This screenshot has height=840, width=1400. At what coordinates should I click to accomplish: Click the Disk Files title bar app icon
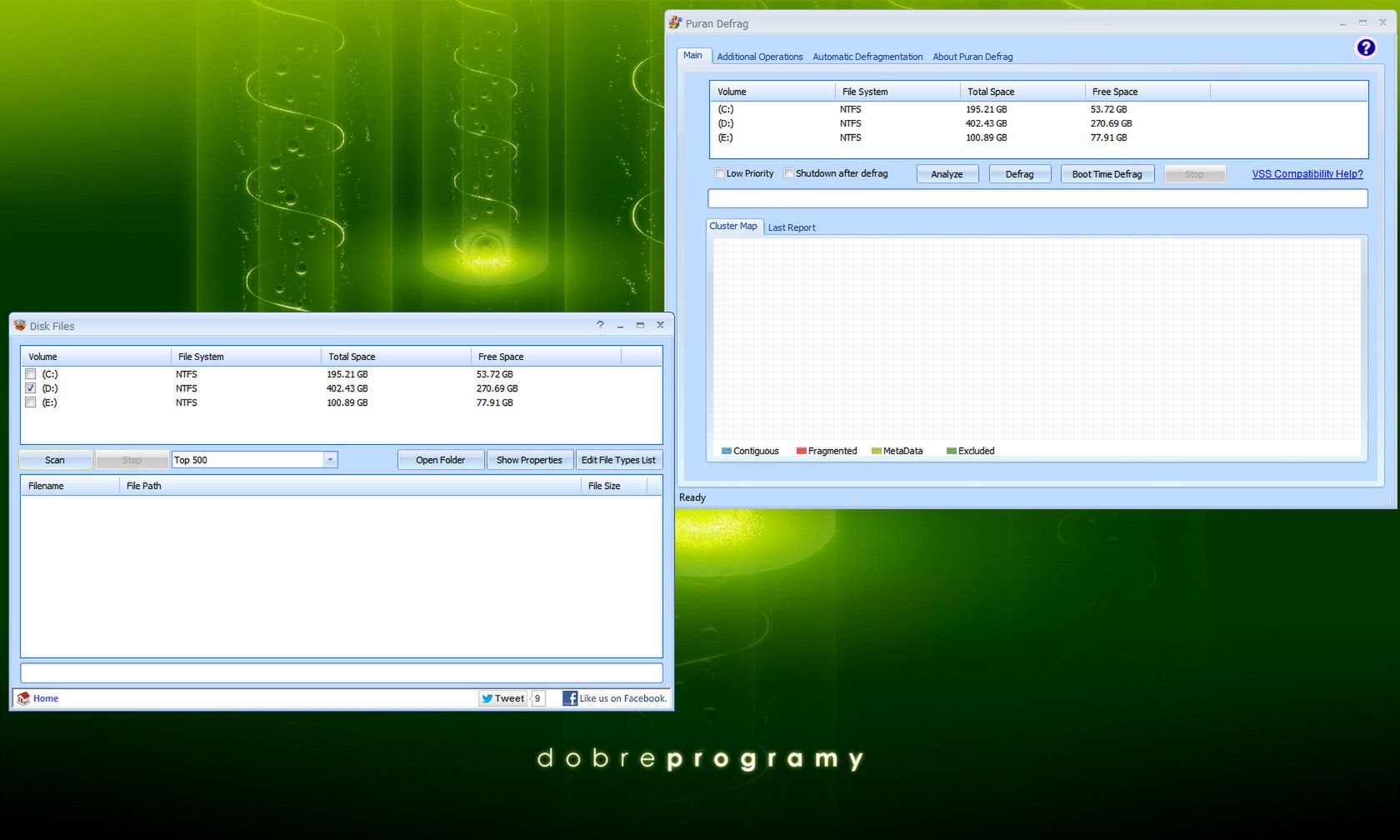(x=20, y=325)
